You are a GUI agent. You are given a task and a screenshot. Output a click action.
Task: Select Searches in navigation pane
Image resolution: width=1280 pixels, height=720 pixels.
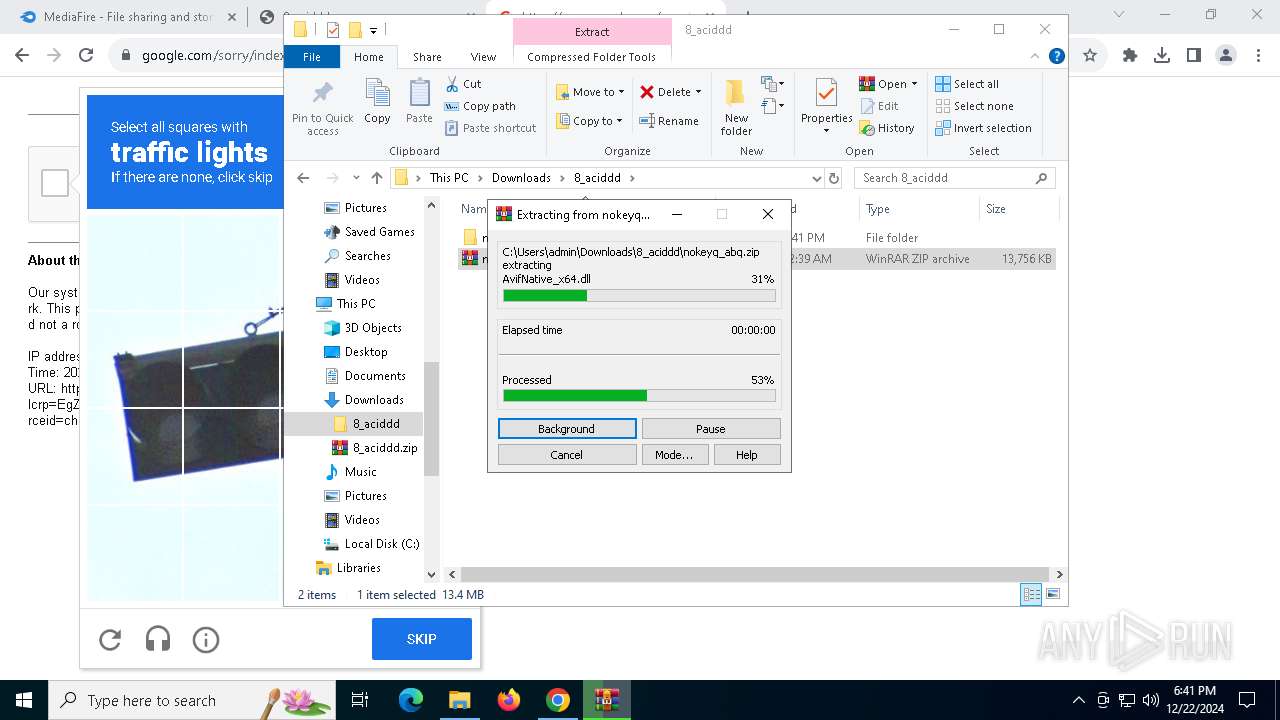coord(368,256)
